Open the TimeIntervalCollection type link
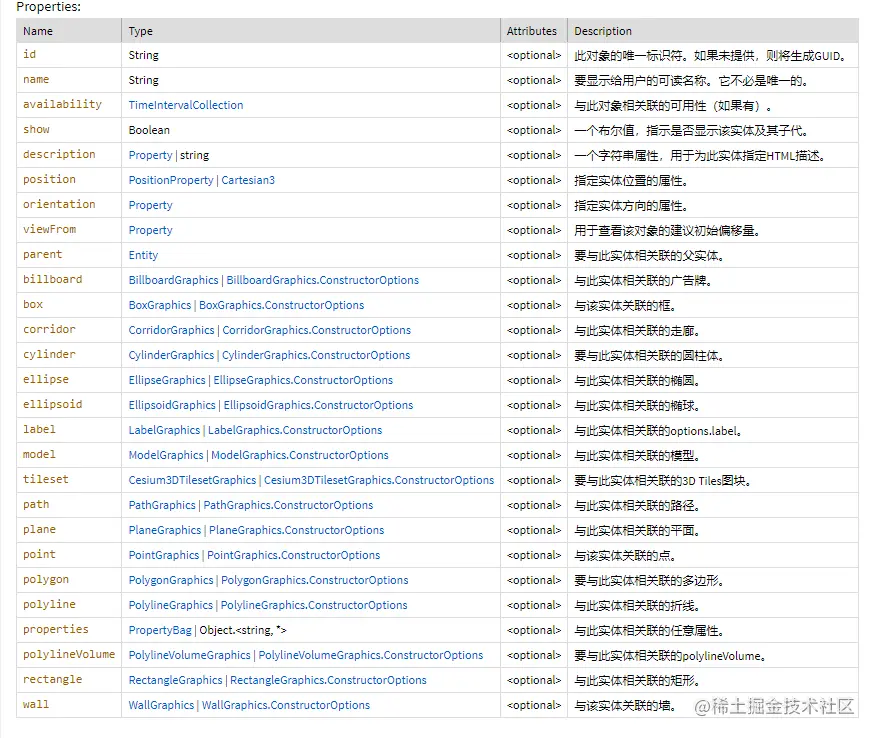This screenshot has height=738, width=876. (x=185, y=105)
